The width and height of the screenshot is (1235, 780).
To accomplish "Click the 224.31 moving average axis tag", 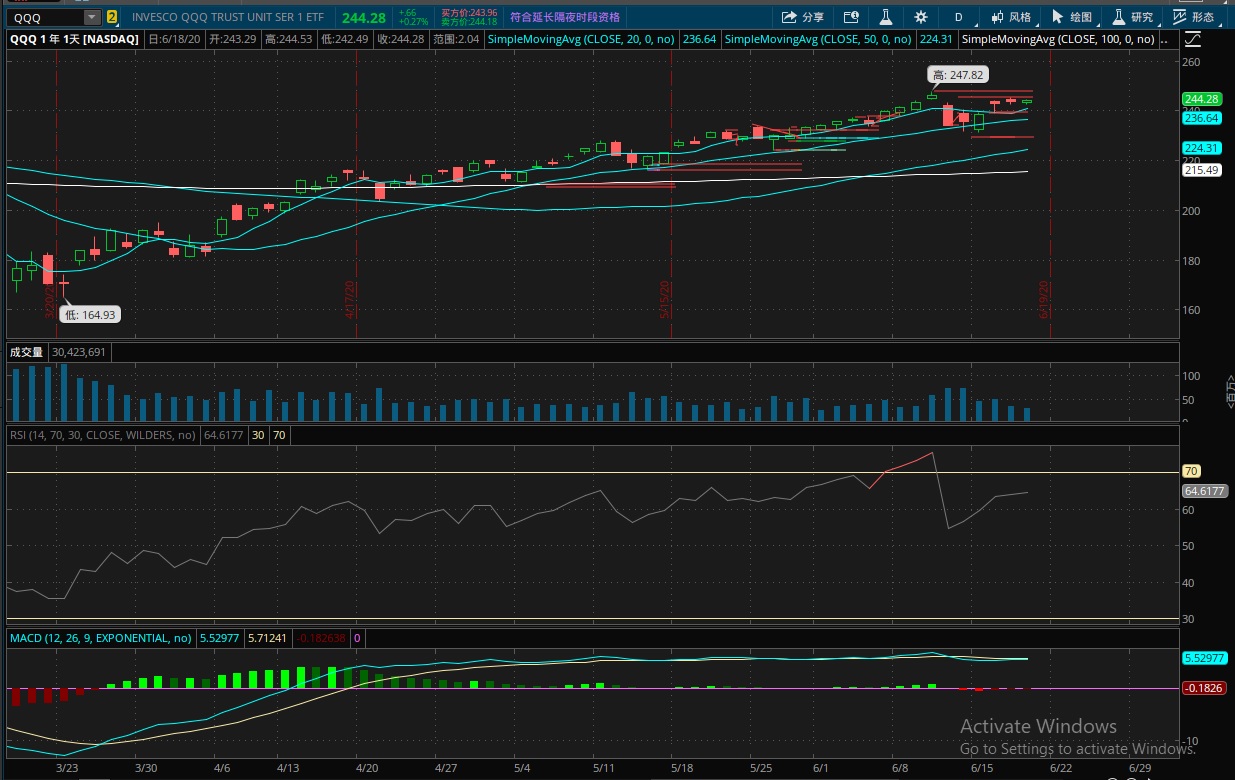I will (1201, 148).
